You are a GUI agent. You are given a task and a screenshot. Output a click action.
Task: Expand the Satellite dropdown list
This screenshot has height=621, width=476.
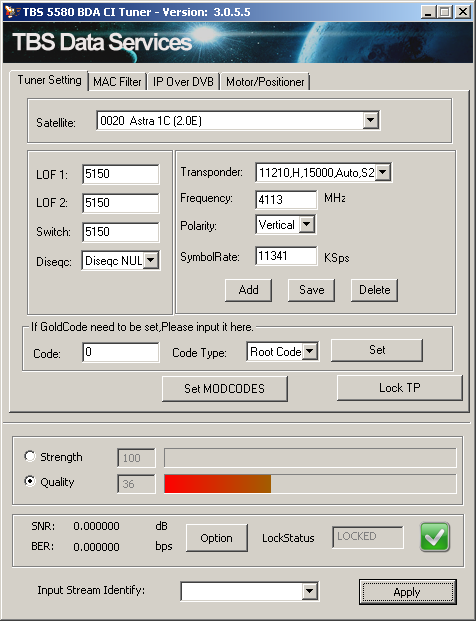click(371, 120)
